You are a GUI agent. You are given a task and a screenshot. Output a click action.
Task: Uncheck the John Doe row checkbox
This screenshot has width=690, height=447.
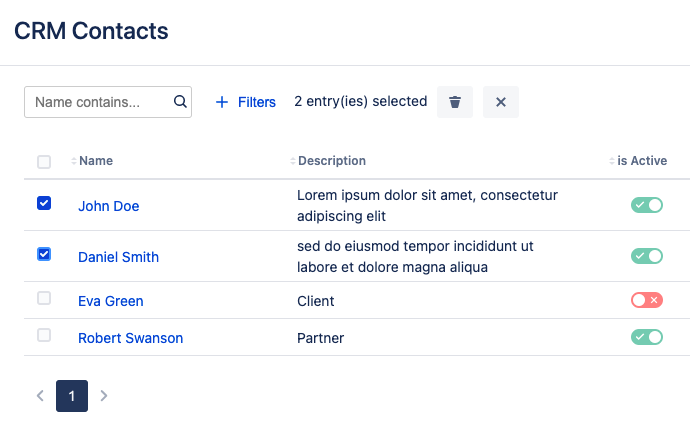pos(44,203)
